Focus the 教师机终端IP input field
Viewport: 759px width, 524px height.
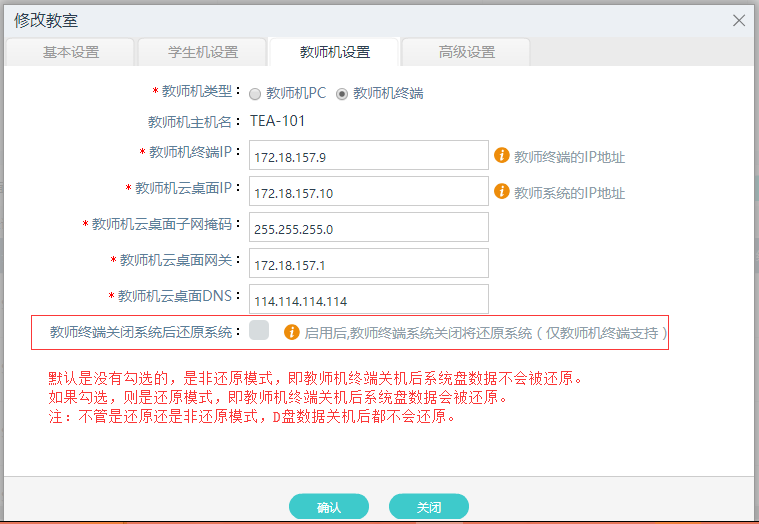368,156
